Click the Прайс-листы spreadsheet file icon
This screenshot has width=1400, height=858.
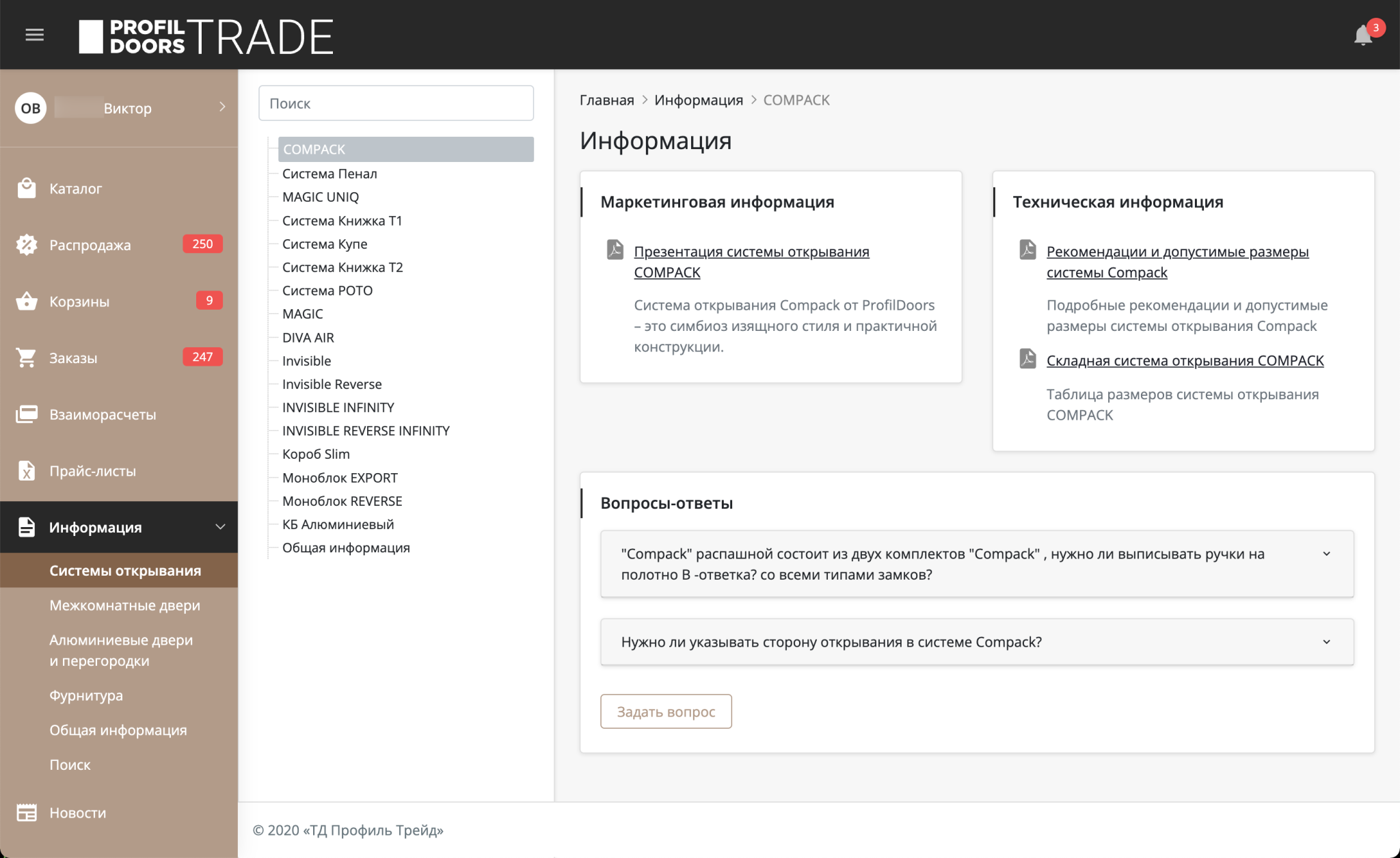[27, 471]
